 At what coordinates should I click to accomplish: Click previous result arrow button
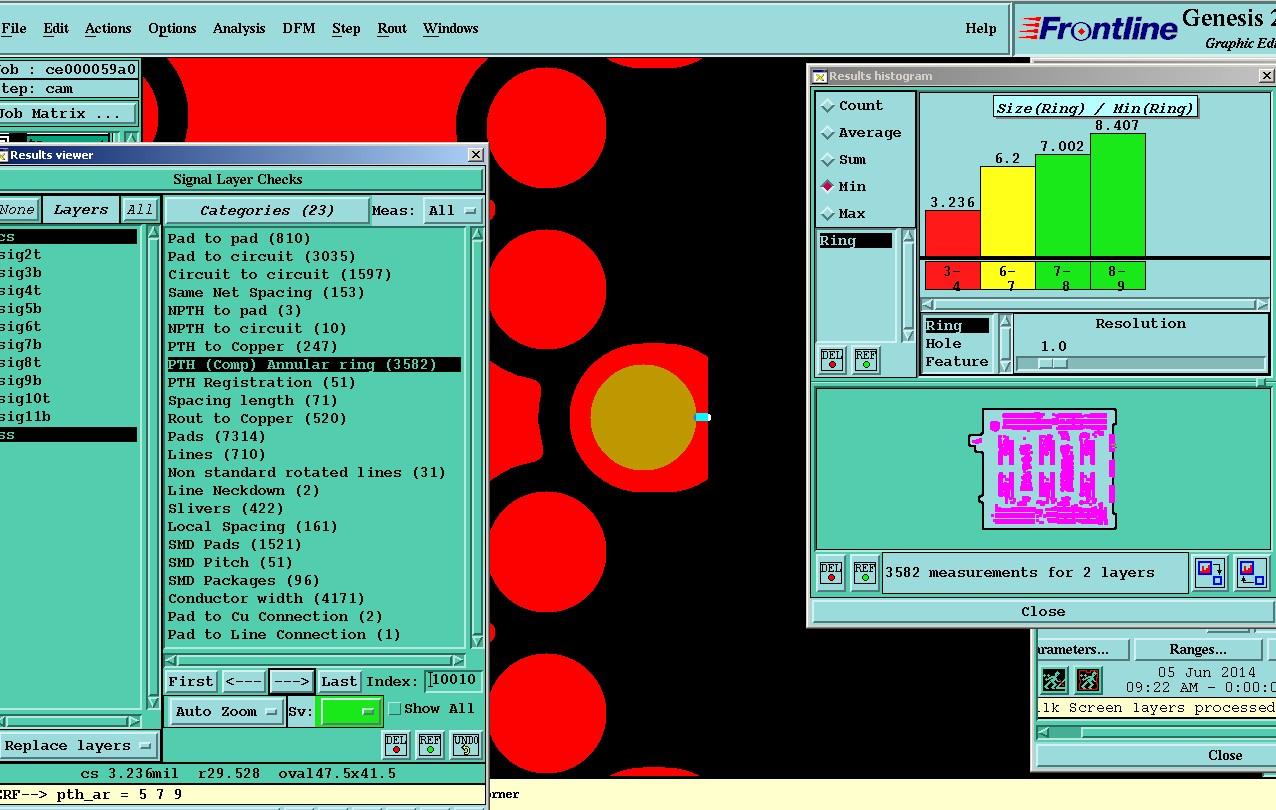244,681
